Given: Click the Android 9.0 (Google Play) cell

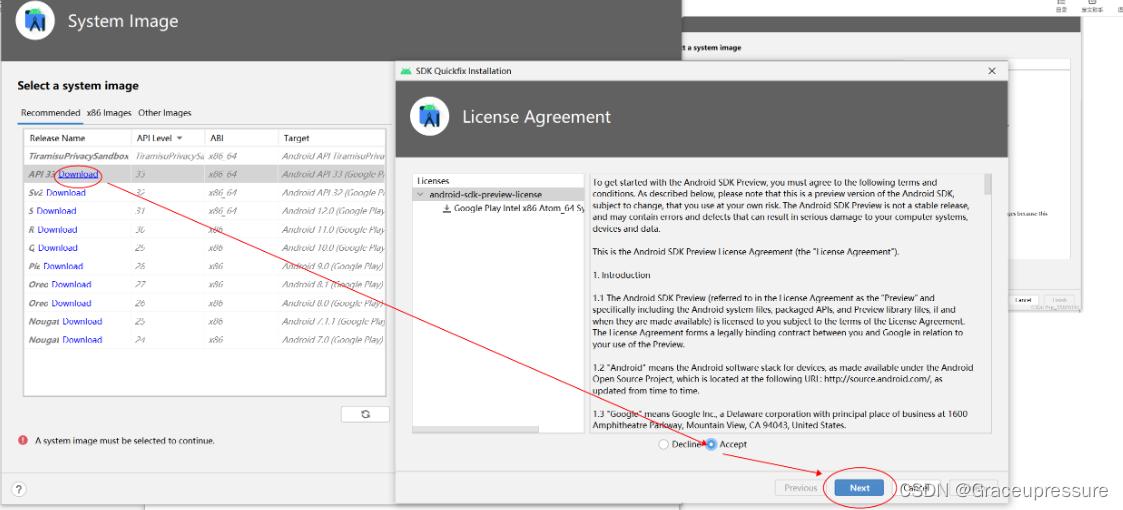Looking at the screenshot, I should click(x=333, y=266).
